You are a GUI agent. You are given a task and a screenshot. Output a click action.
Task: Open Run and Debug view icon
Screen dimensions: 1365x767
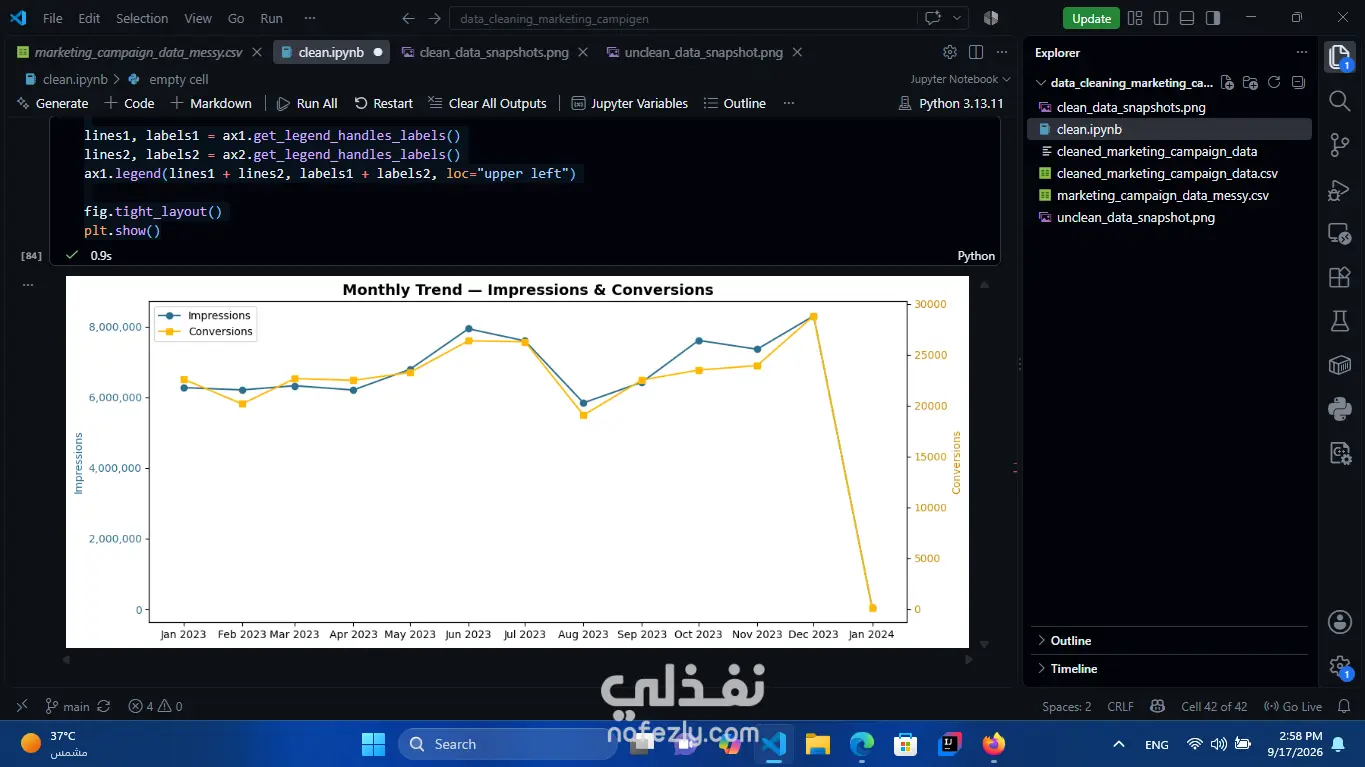pyautogui.click(x=1340, y=190)
